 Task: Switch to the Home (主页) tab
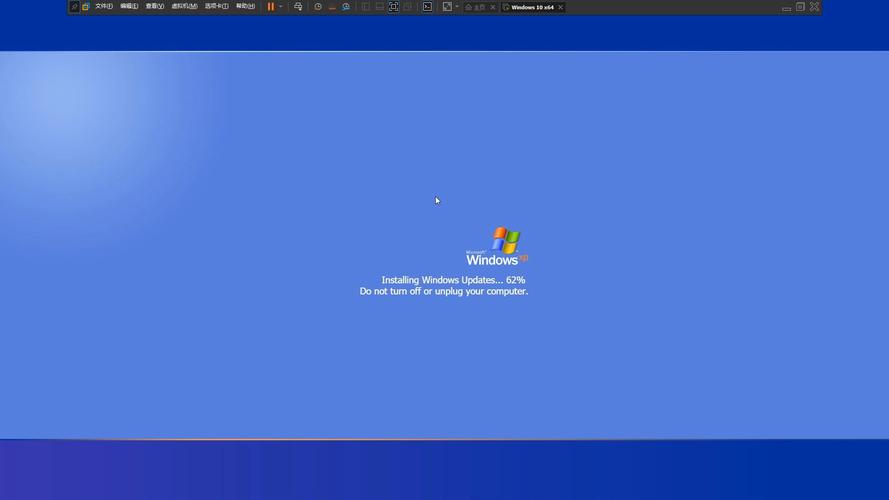[x=476, y=7]
